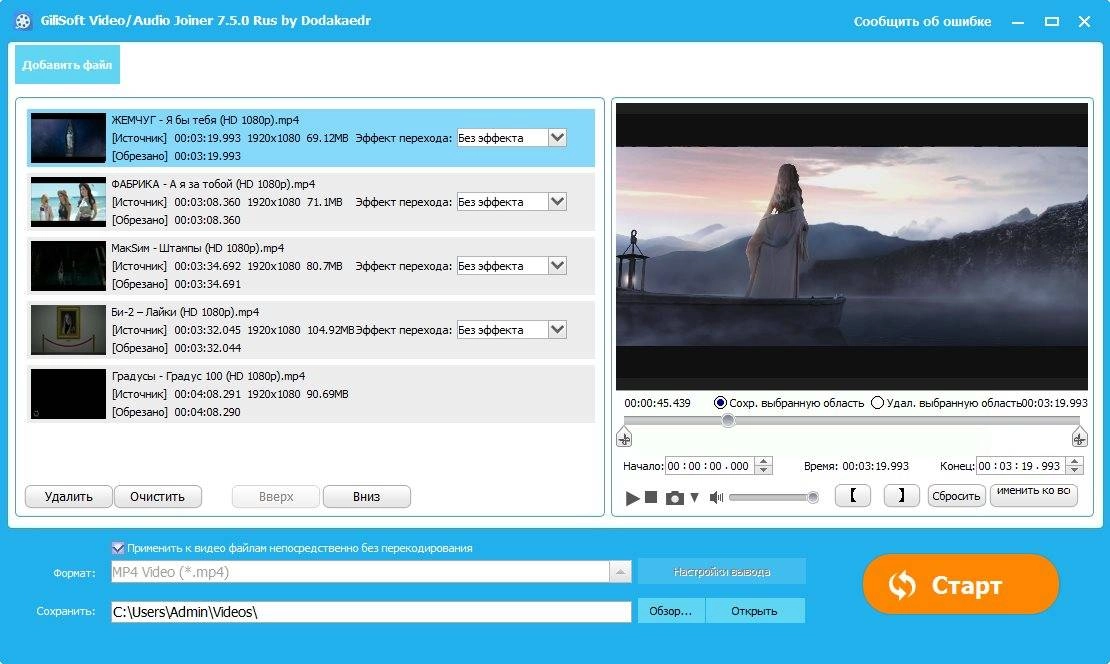Image resolution: width=1110 pixels, height=664 pixels.
Task: Click the current time '00:00:45.439' label
Action: pos(657,403)
